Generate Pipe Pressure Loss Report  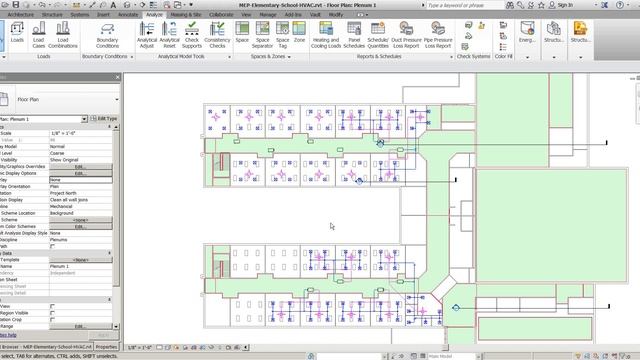pos(438,35)
